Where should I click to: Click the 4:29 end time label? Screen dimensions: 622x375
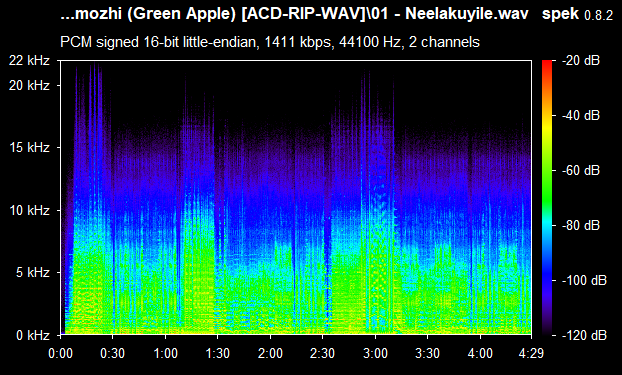coord(531,353)
